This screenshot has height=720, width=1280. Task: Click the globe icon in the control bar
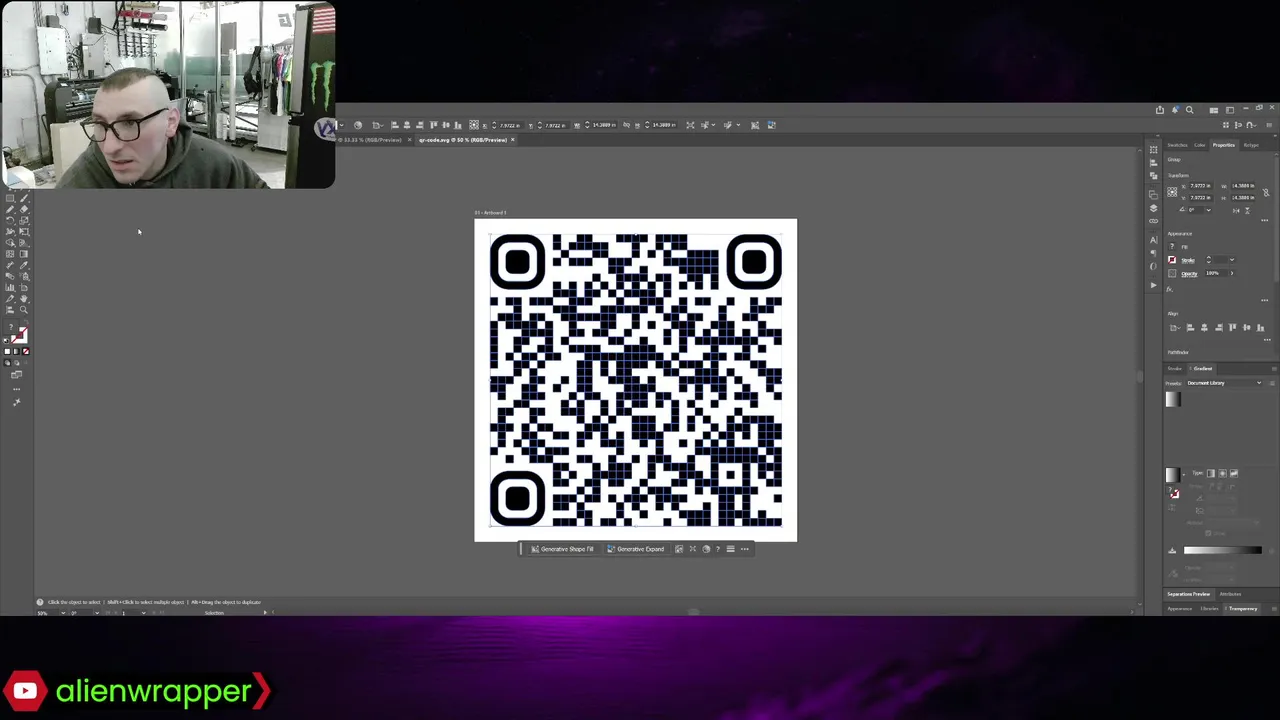click(x=358, y=125)
